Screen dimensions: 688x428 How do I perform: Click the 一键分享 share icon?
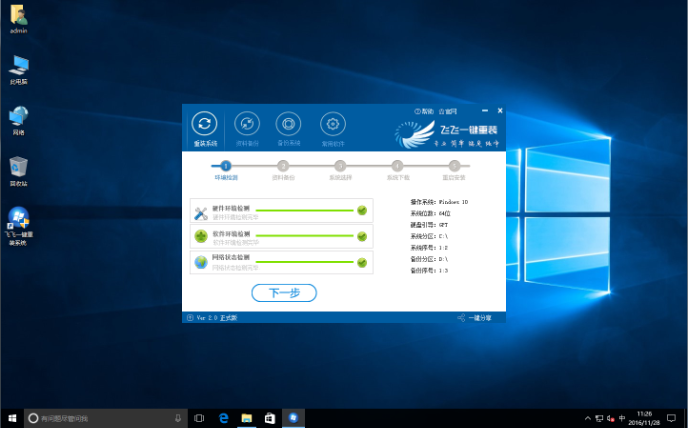475,318
